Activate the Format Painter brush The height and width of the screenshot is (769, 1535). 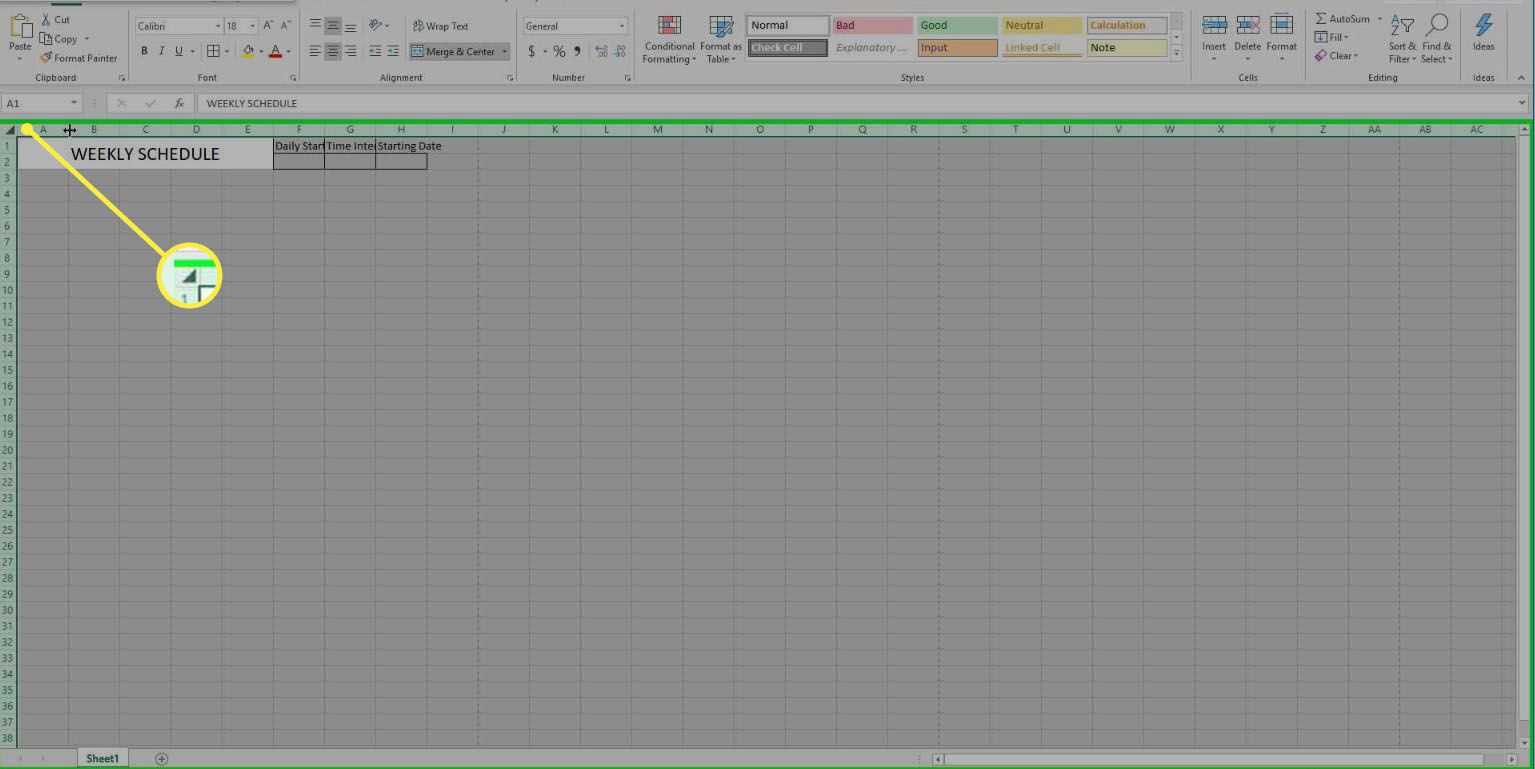point(46,58)
